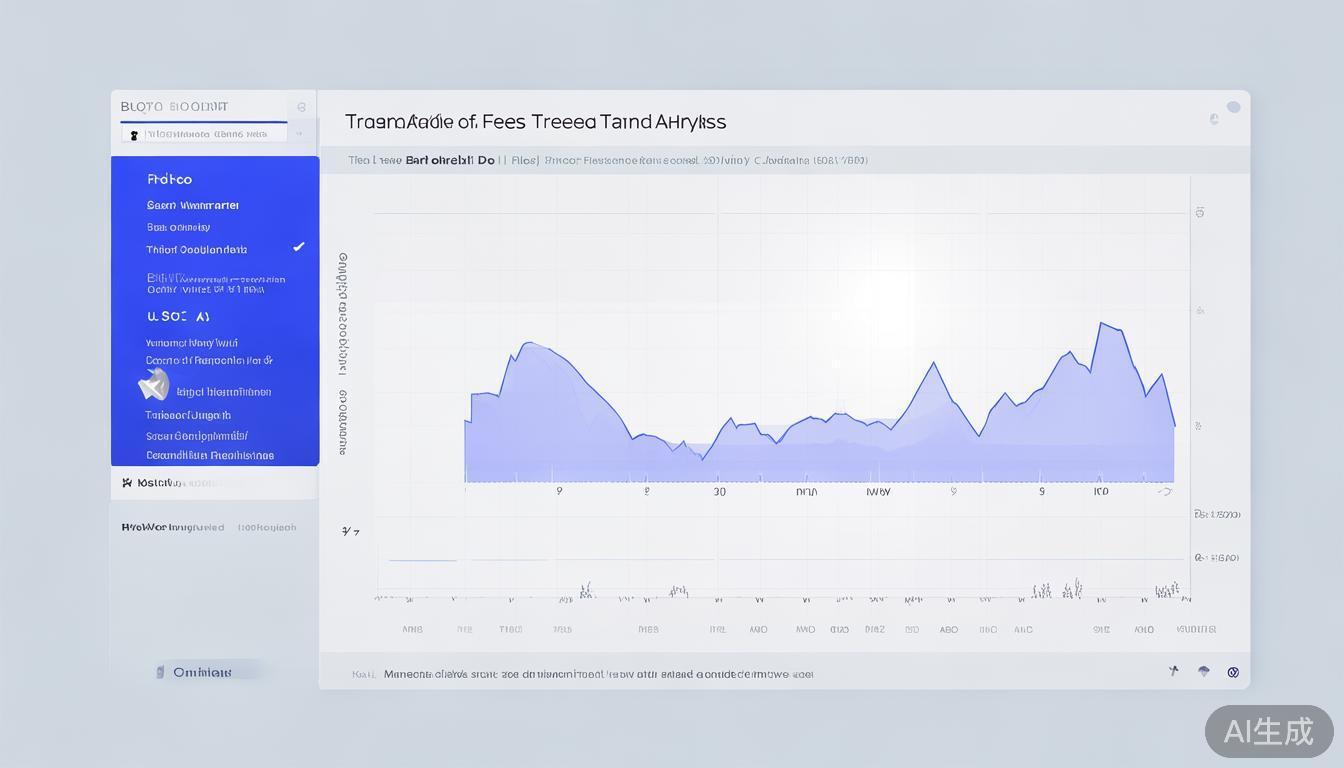Select 'Saern Wwnnrarter' in the blue sidebar menu
The width and height of the screenshot is (1344, 768).
coord(193,205)
